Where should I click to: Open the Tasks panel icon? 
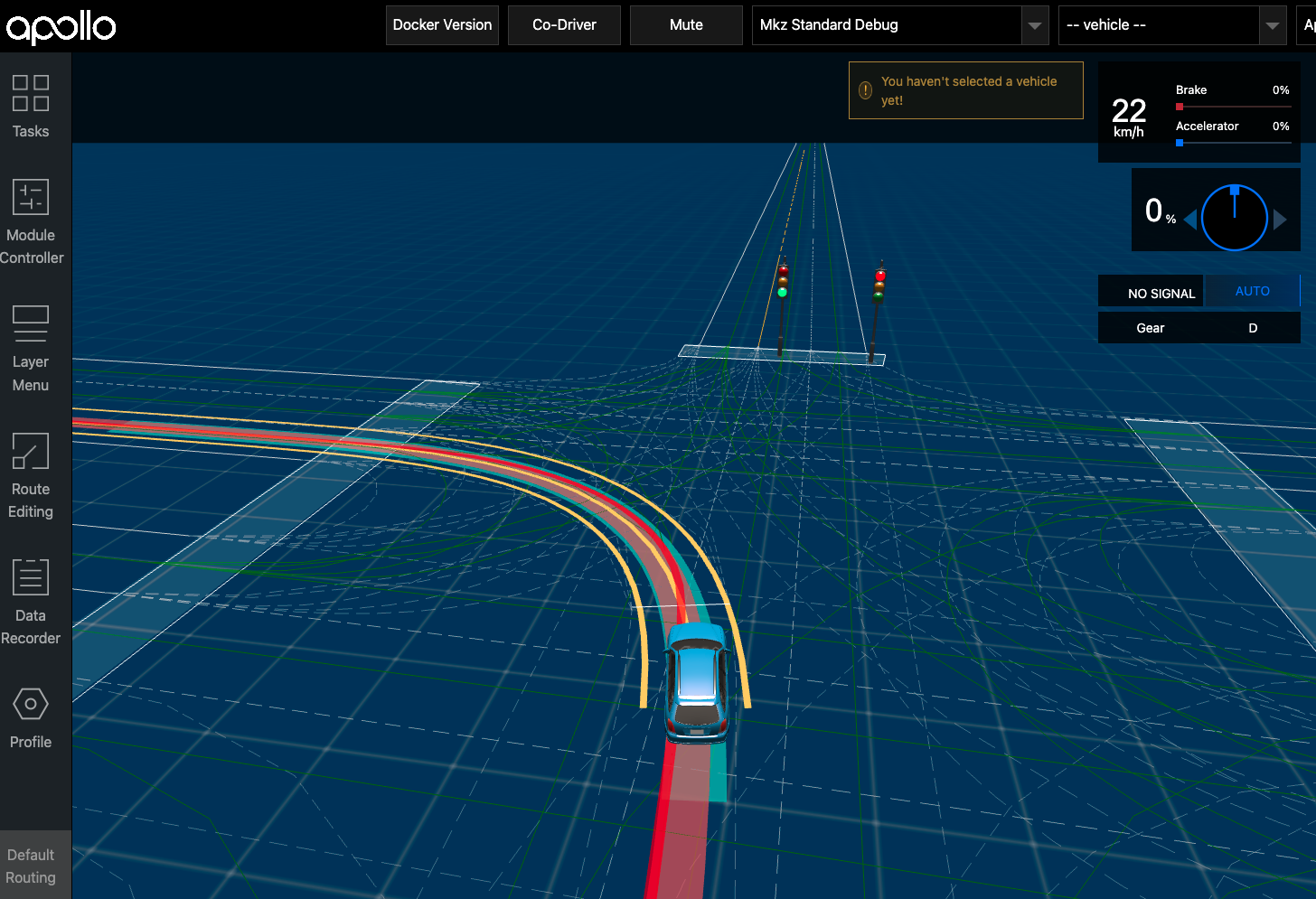(x=31, y=93)
